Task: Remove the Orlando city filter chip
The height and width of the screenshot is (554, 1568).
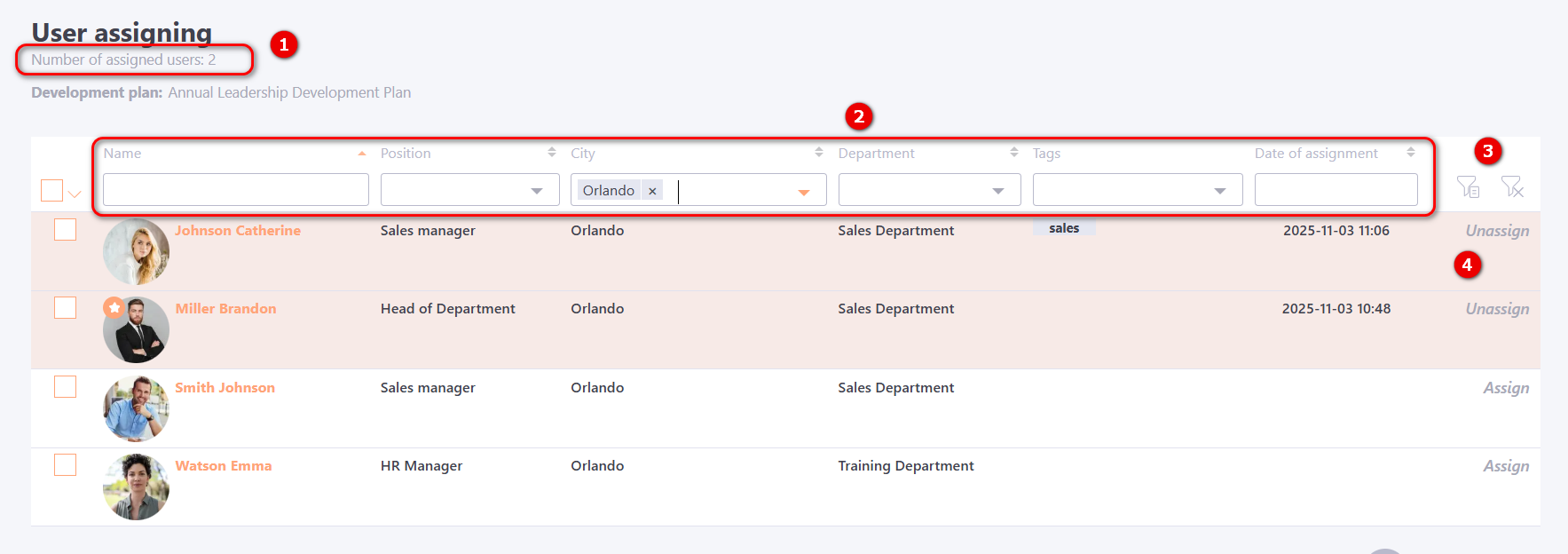Action: click(652, 191)
